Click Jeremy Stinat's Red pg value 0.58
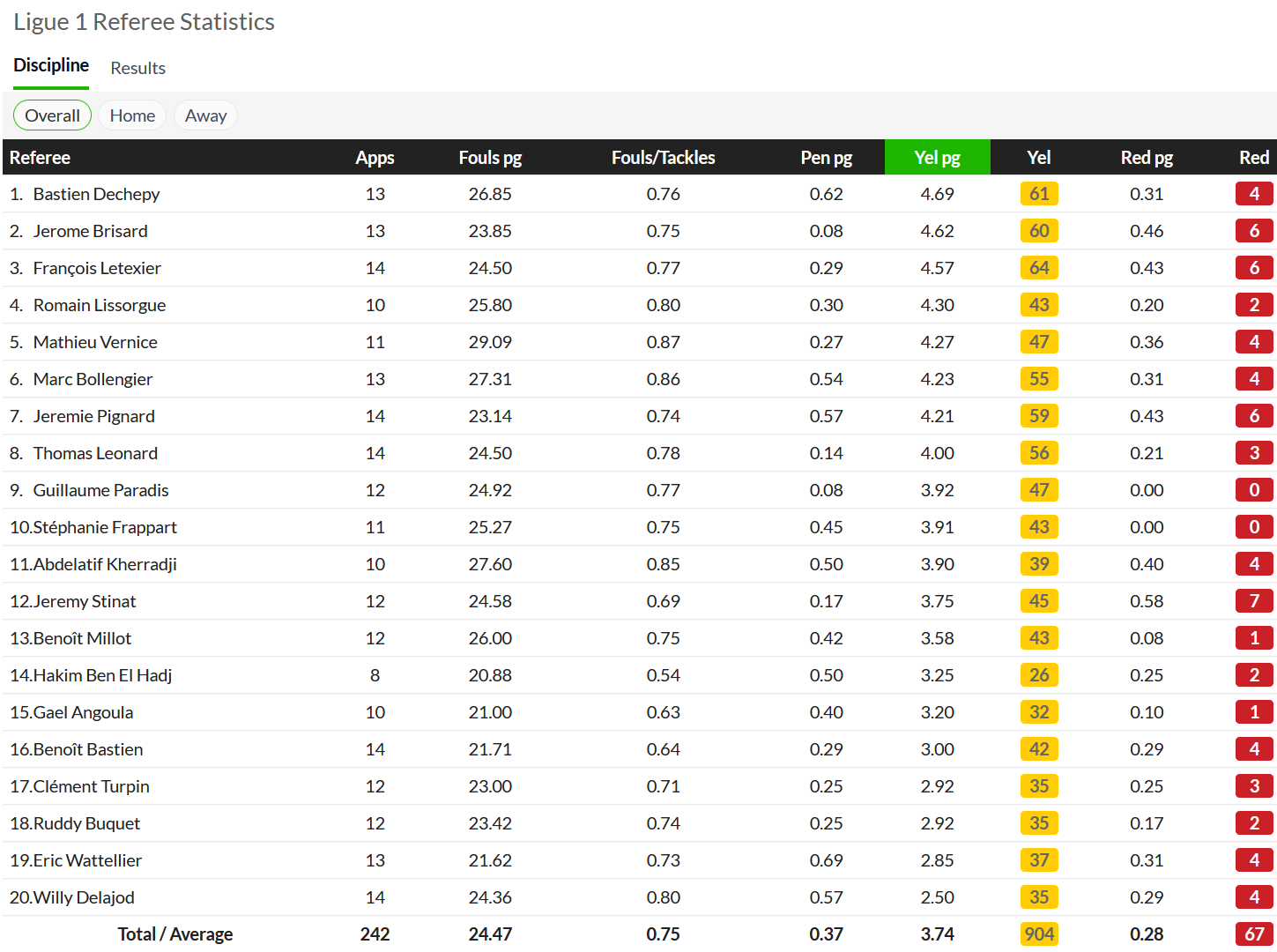This screenshot has width=1277, height=952. click(x=1147, y=601)
